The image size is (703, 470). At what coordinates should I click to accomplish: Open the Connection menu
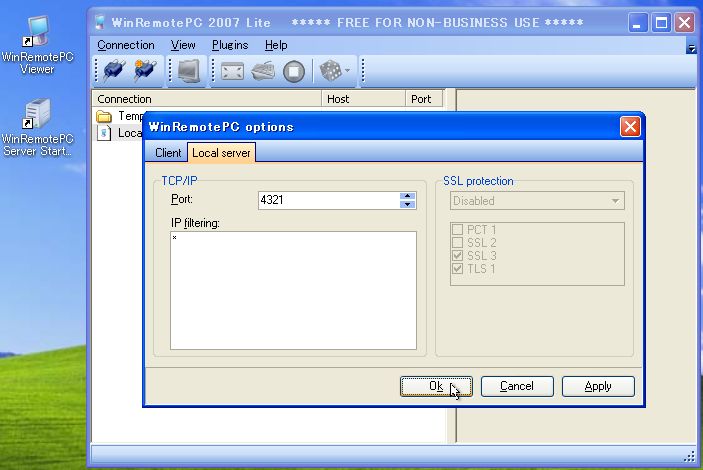pyautogui.click(x=126, y=45)
